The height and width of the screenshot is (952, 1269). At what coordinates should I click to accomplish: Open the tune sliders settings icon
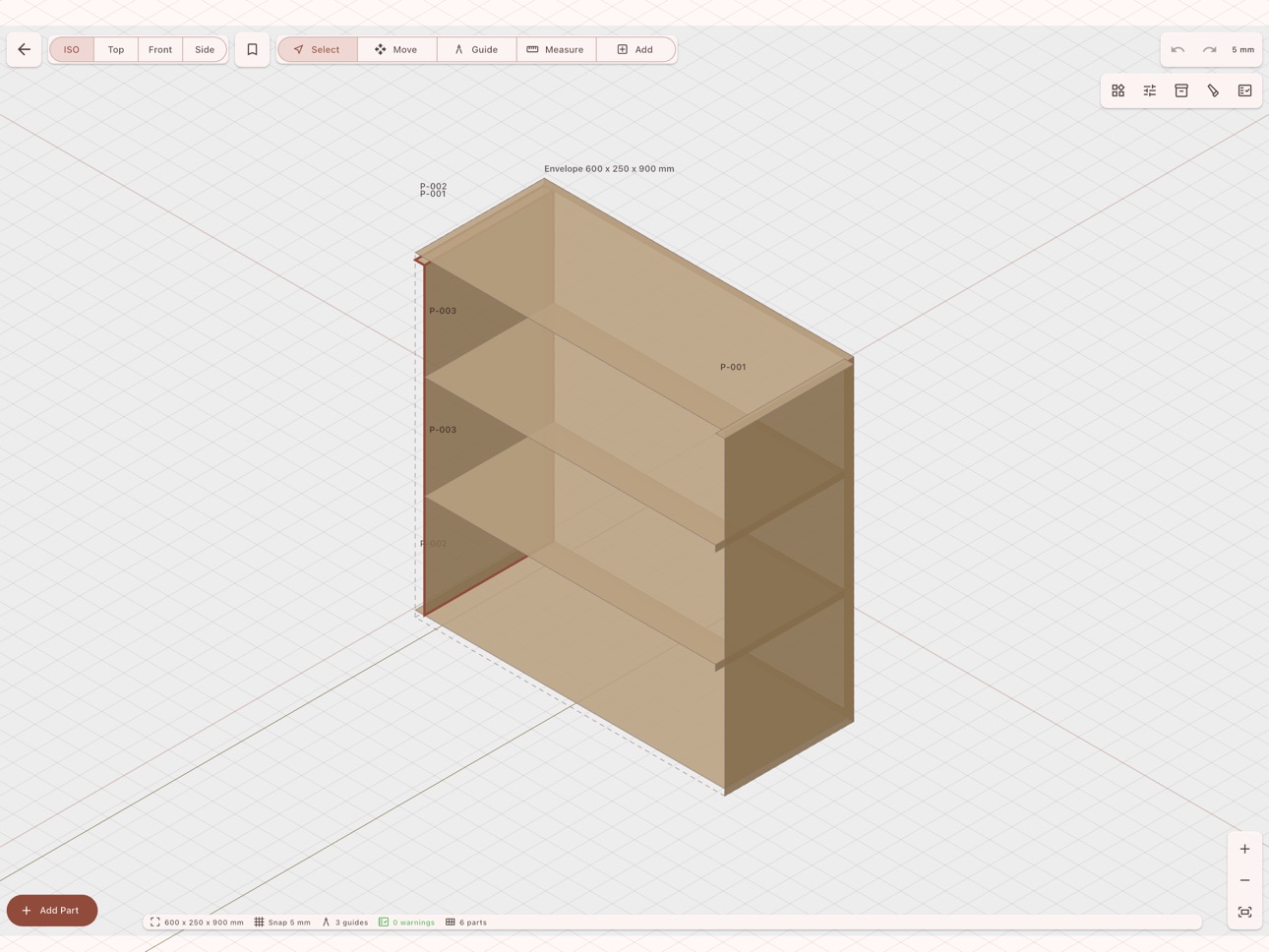point(1150,90)
